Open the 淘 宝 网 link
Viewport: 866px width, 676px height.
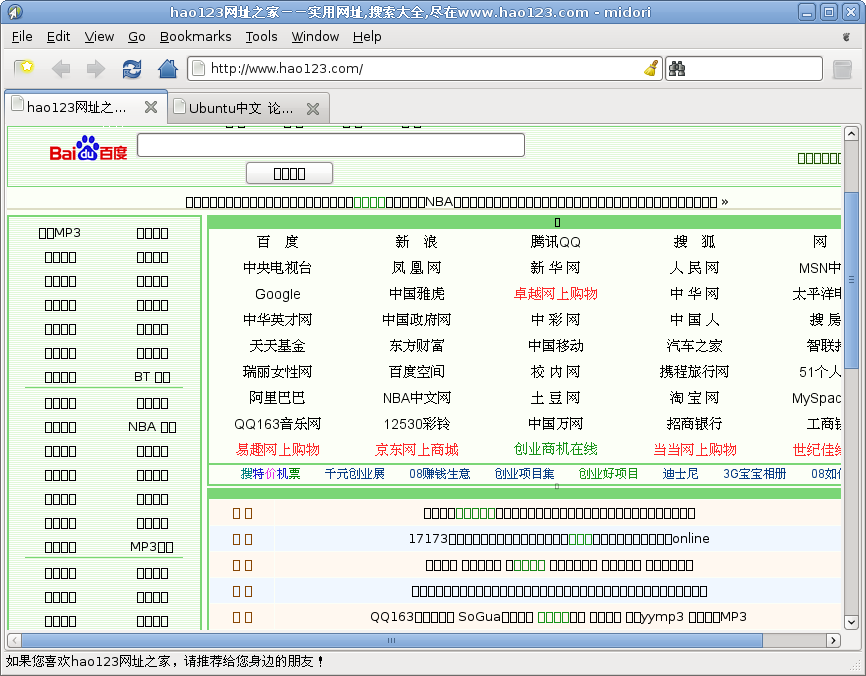tap(694, 398)
